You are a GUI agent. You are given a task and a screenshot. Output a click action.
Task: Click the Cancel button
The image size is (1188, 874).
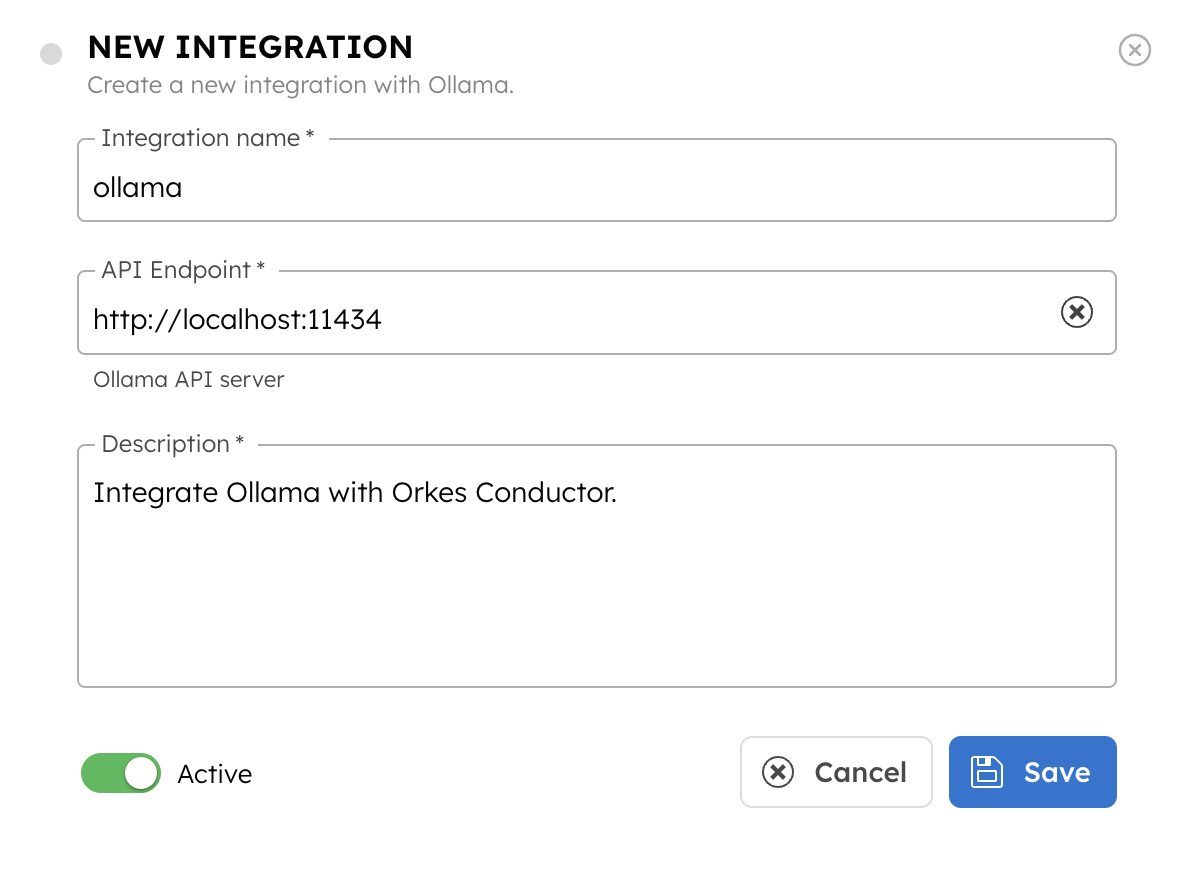click(x=836, y=772)
